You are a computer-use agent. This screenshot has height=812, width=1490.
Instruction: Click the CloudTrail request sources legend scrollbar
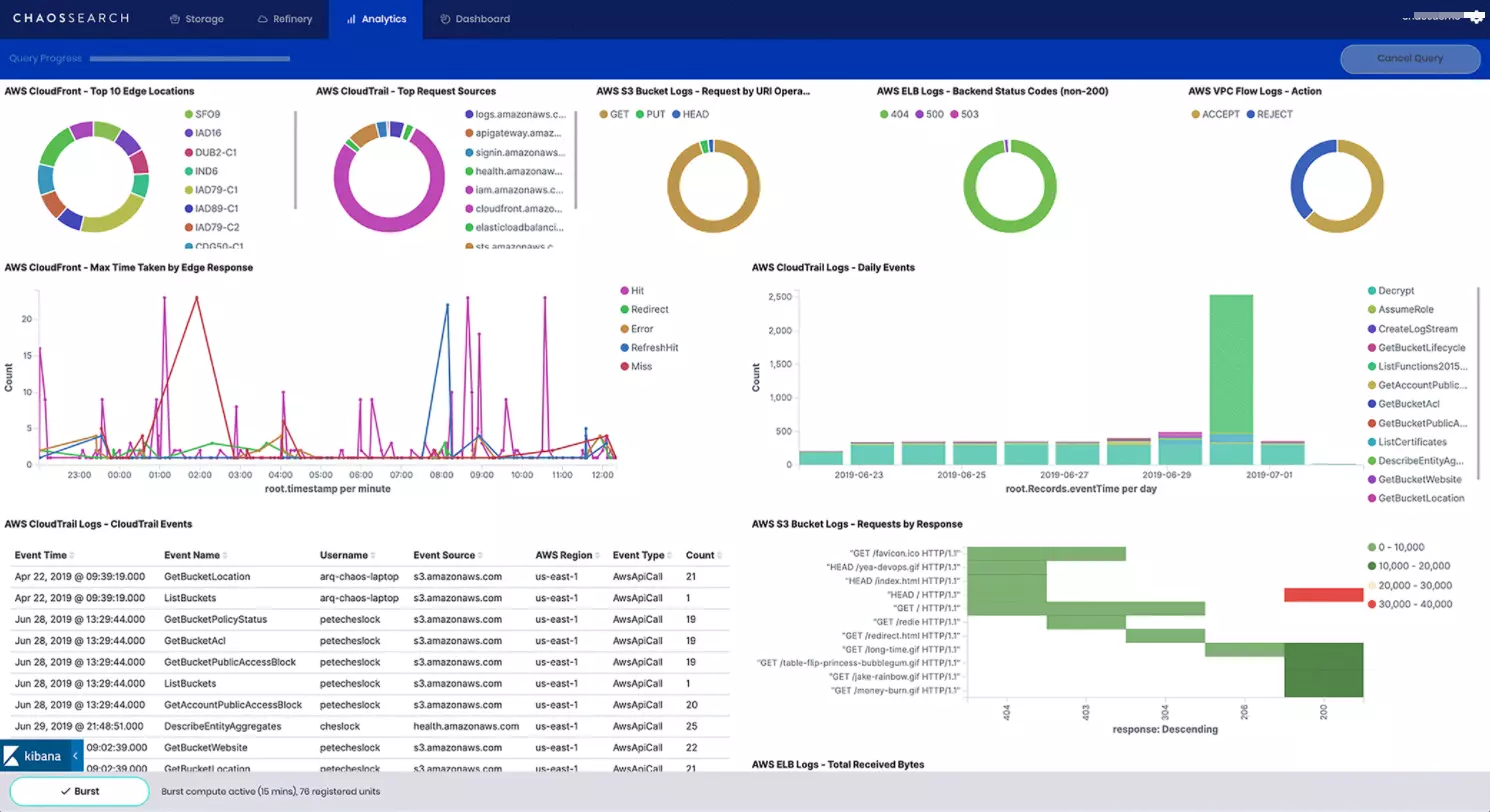(x=576, y=160)
